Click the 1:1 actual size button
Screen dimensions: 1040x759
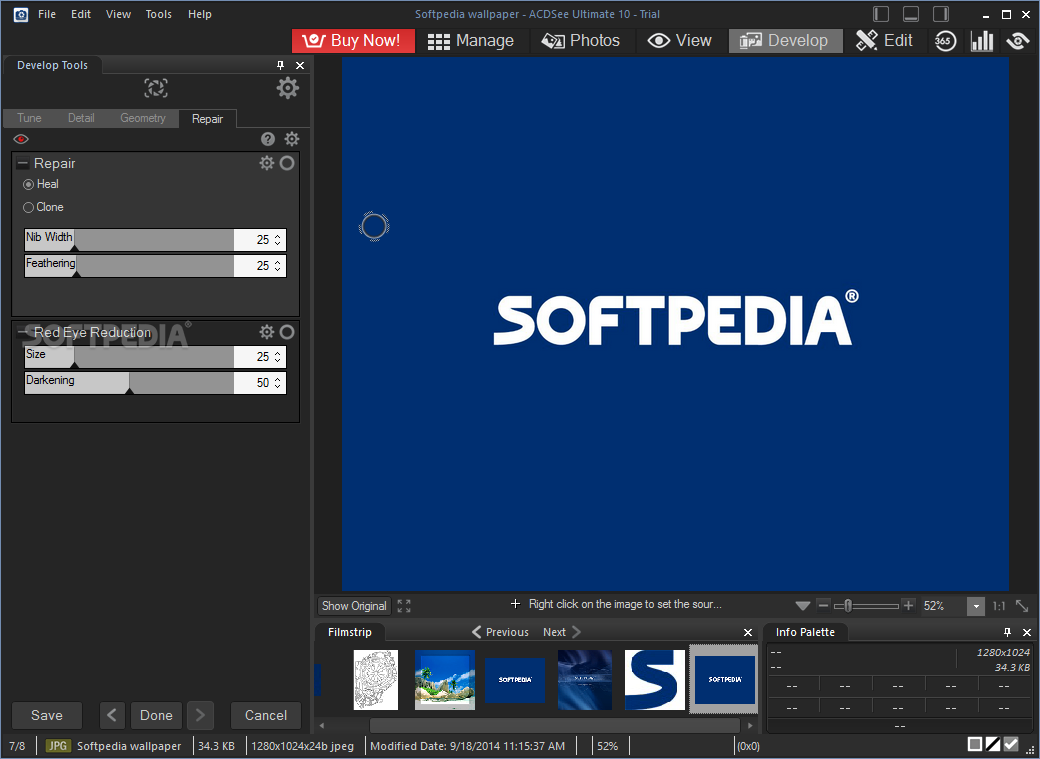[999, 606]
